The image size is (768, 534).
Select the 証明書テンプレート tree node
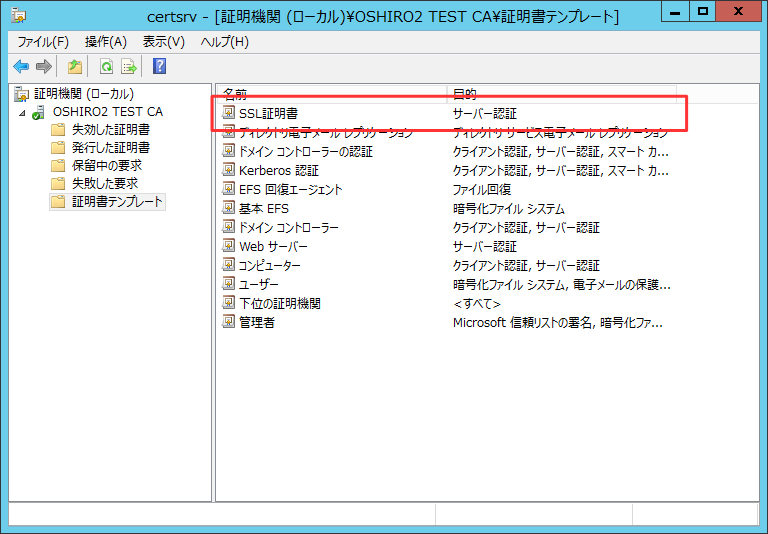117,202
